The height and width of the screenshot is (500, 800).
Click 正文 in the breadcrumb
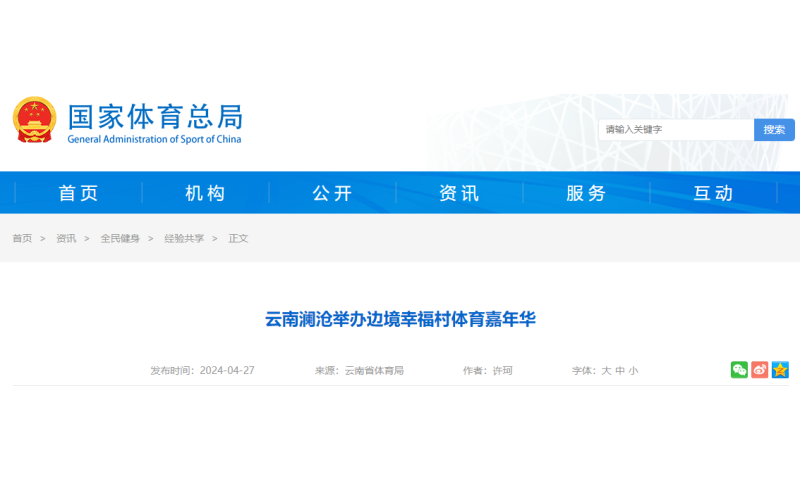tap(238, 238)
